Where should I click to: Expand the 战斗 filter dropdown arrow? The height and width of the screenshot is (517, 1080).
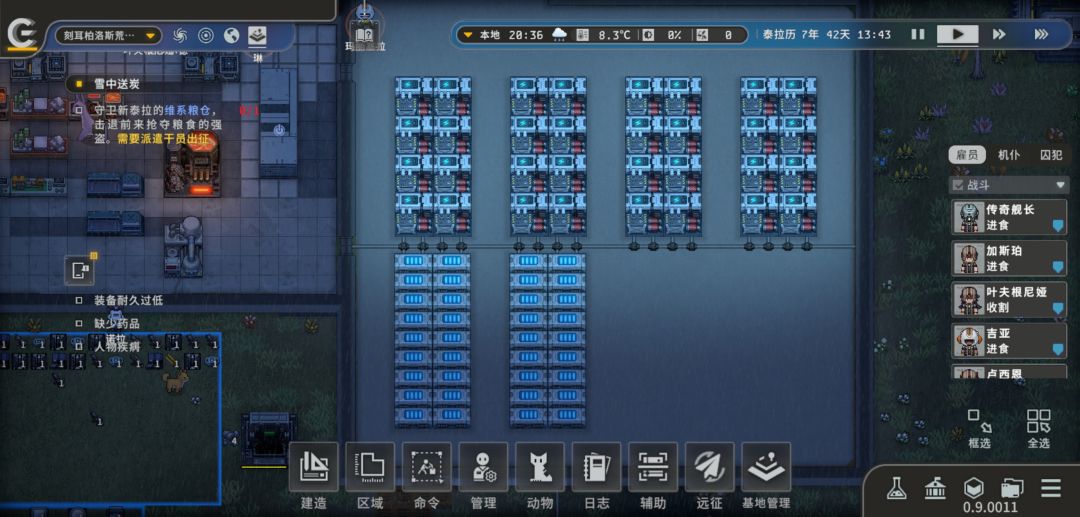[x=1059, y=185]
